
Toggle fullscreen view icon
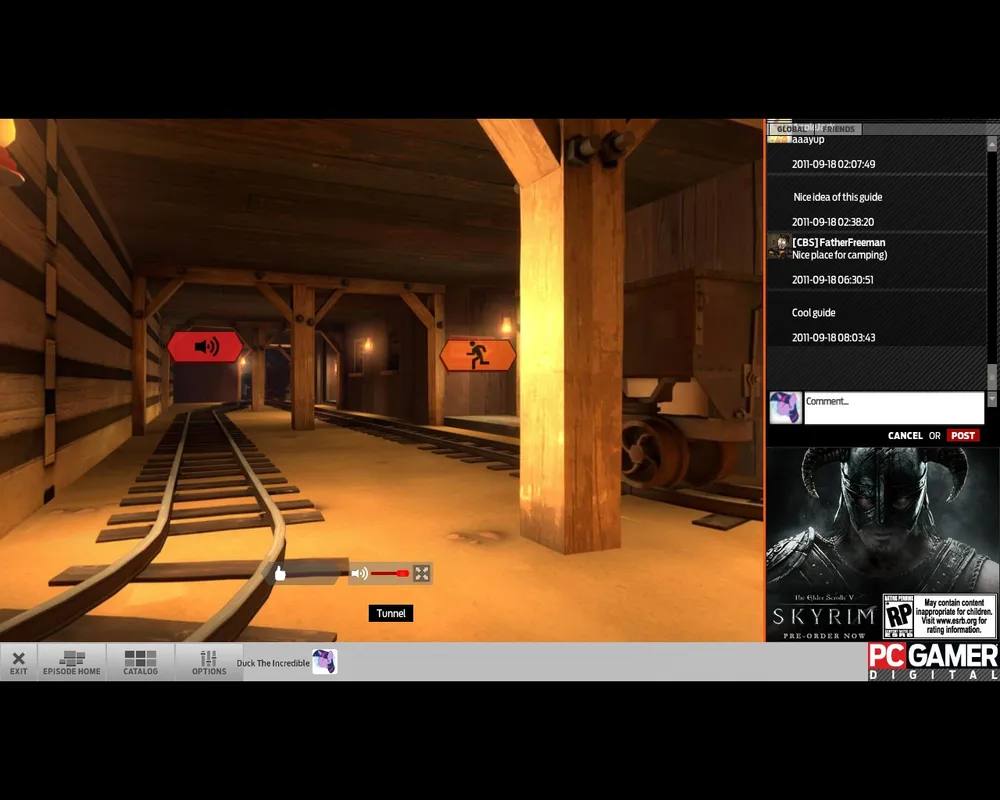421,573
